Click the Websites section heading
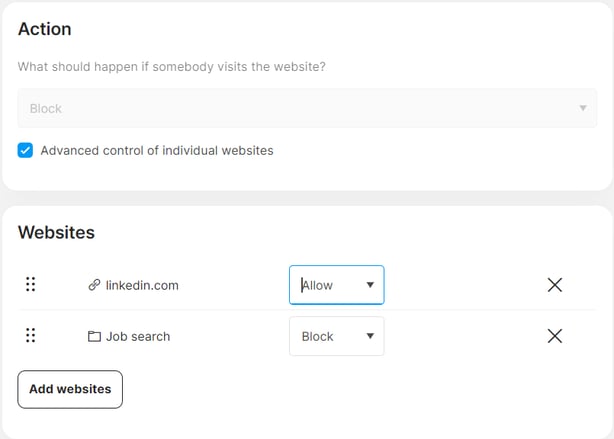The image size is (614, 439). [56, 232]
